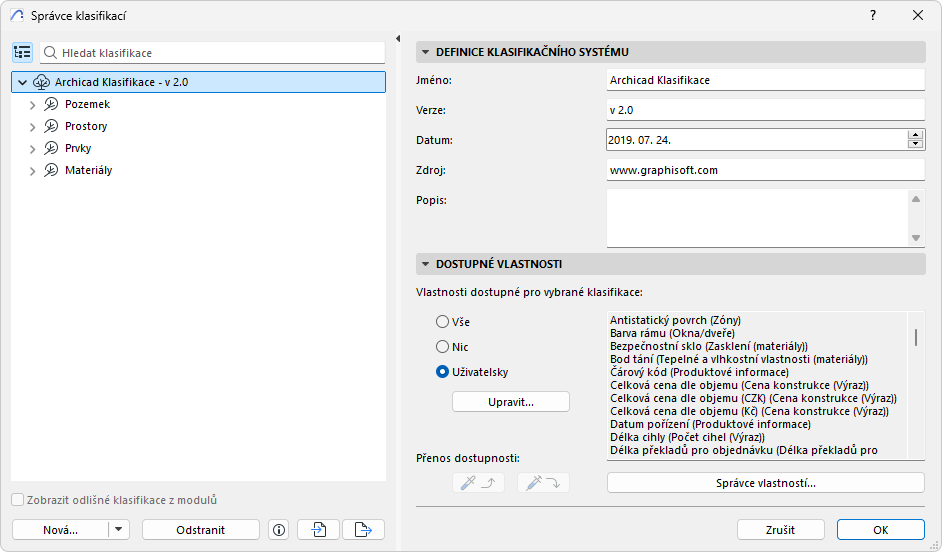Select Bod tání property entry
This screenshot has width=942, height=552.
(739, 359)
